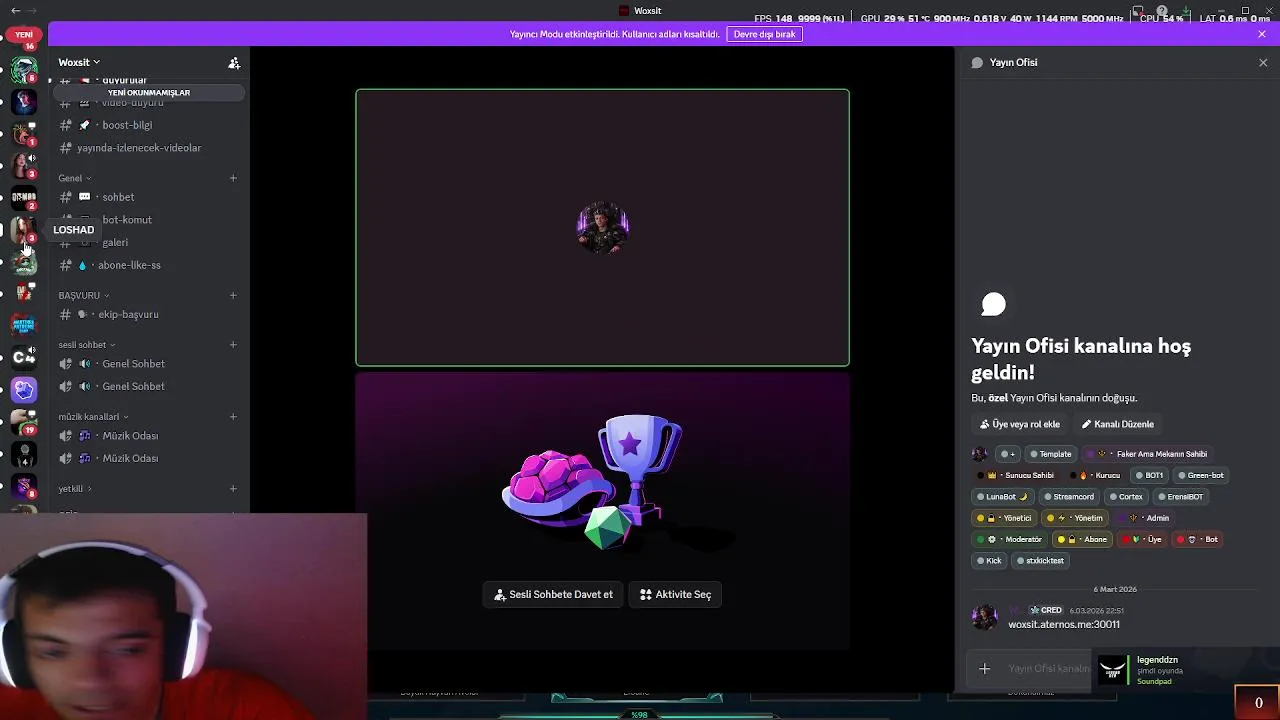
Task: Select the Admin role chip
Action: pos(1146,518)
